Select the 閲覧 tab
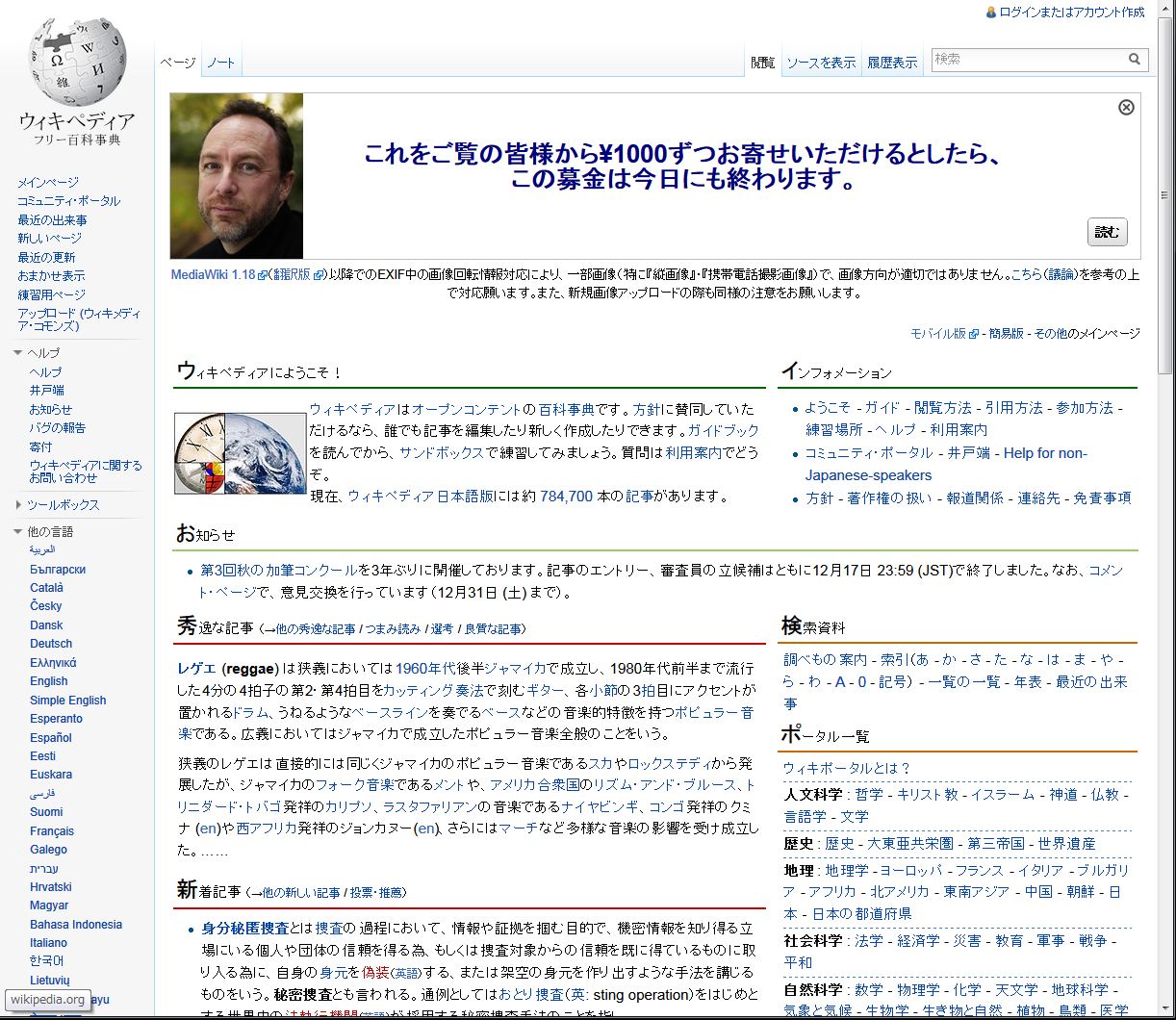This screenshot has height=1020, width=1176. point(763,63)
